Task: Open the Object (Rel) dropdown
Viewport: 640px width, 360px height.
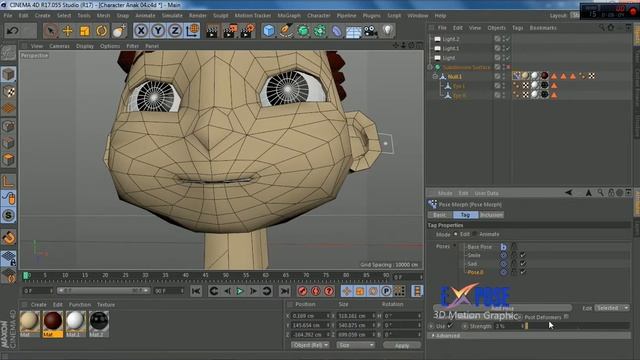Action: [x=311, y=345]
